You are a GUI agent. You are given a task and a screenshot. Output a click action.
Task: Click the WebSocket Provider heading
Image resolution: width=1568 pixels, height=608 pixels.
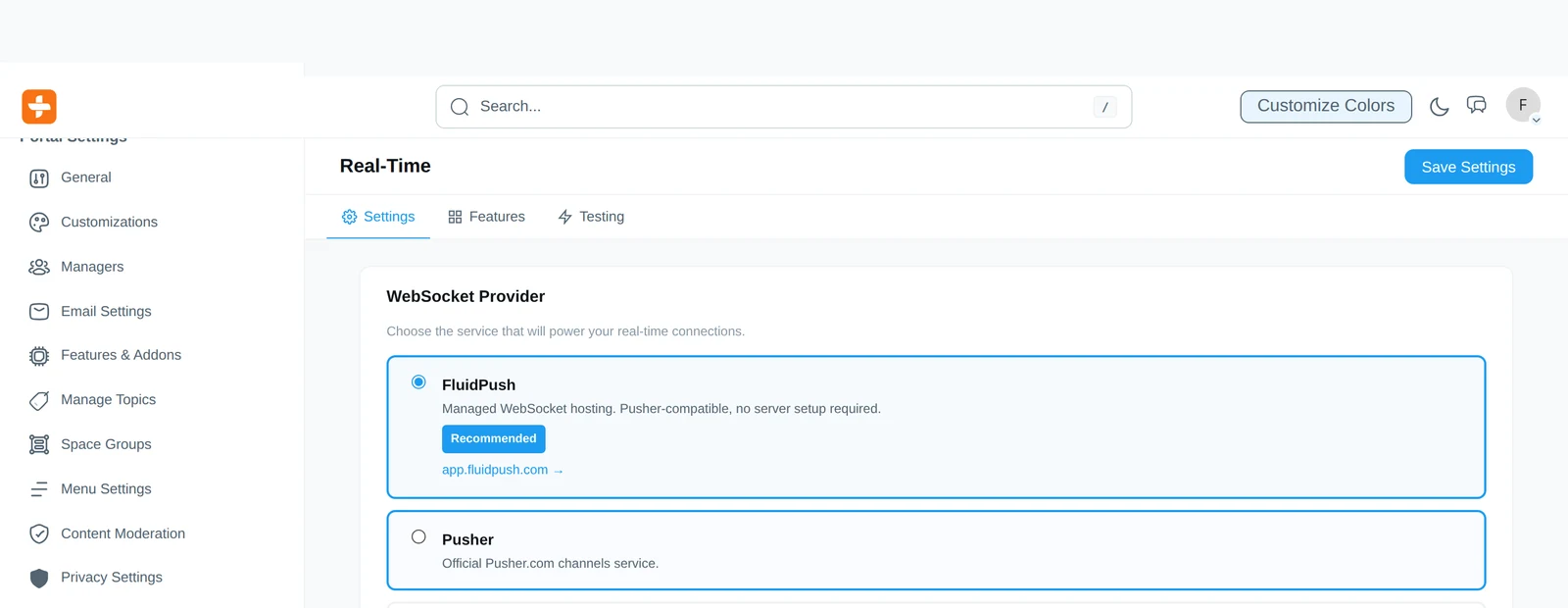pyautogui.click(x=465, y=296)
